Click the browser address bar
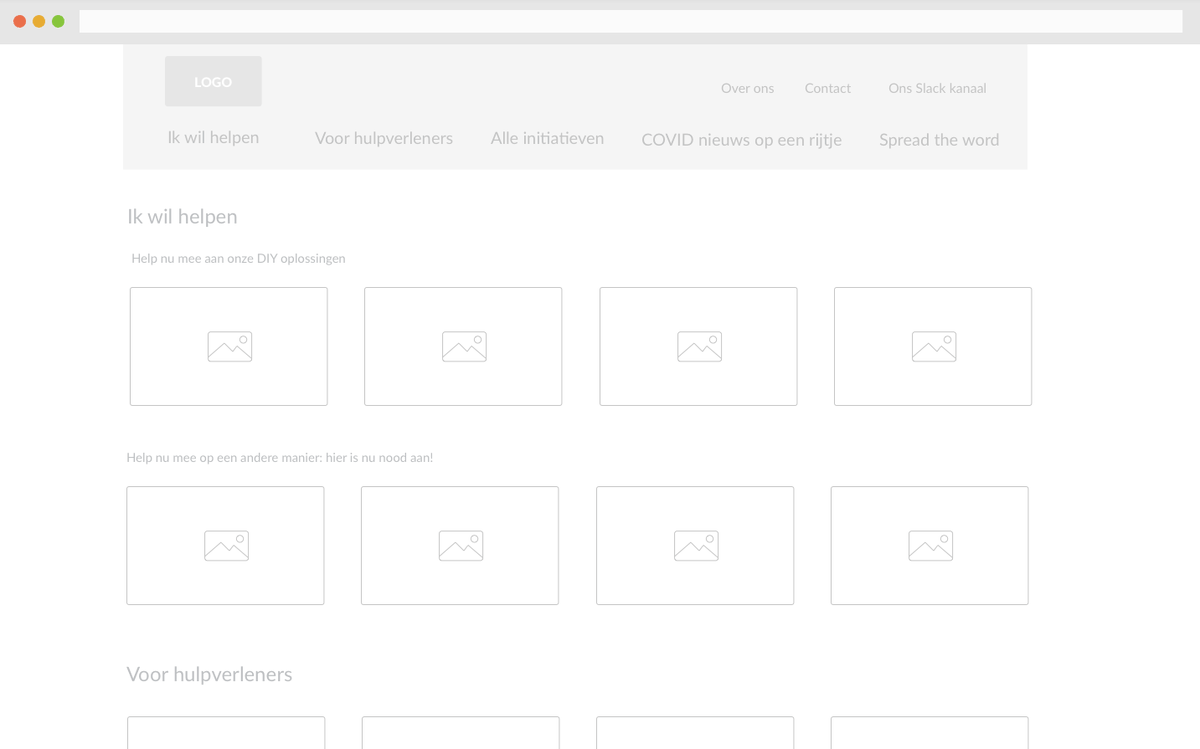The height and width of the screenshot is (749, 1200). [x=631, y=21]
